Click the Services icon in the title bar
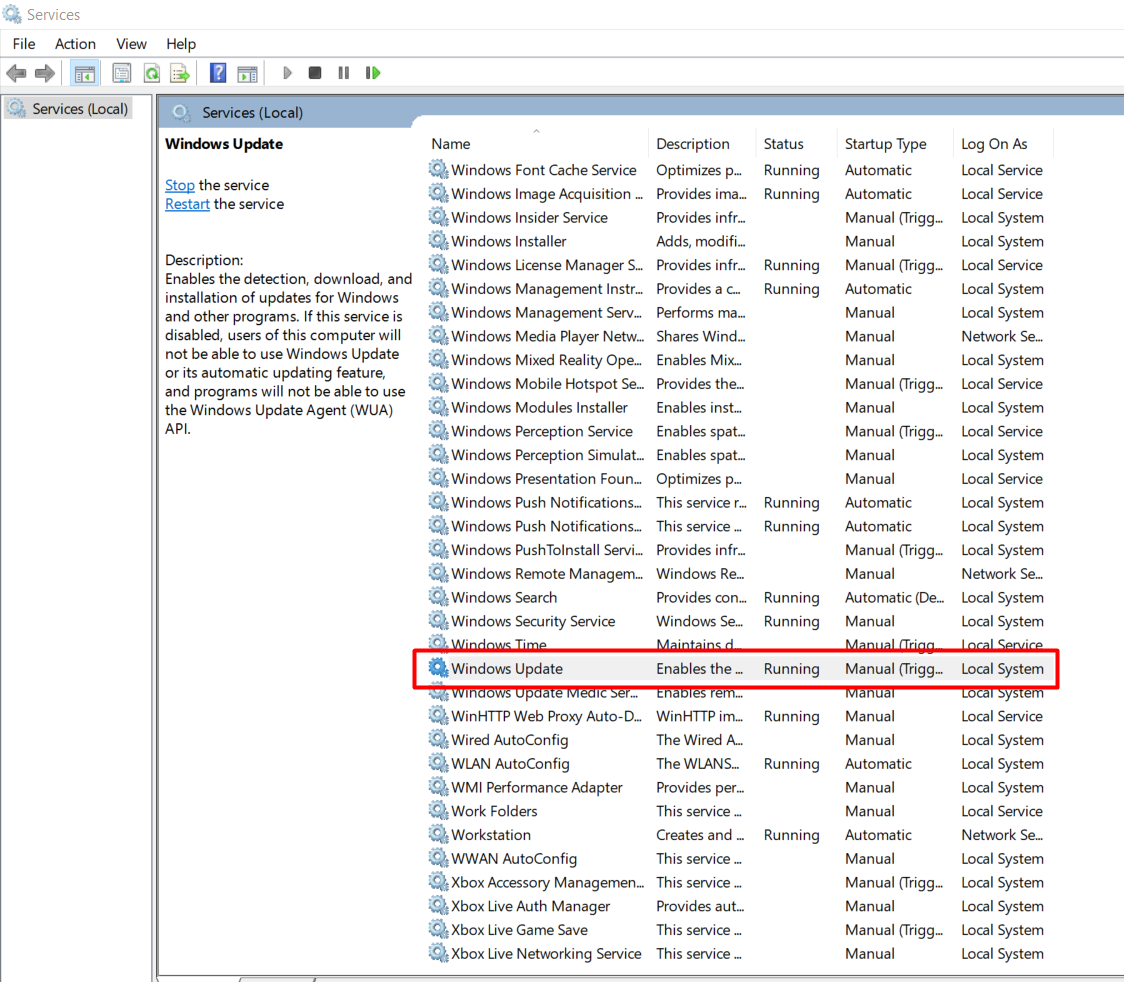The height and width of the screenshot is (982, 1124). click(x=12, y=14)
